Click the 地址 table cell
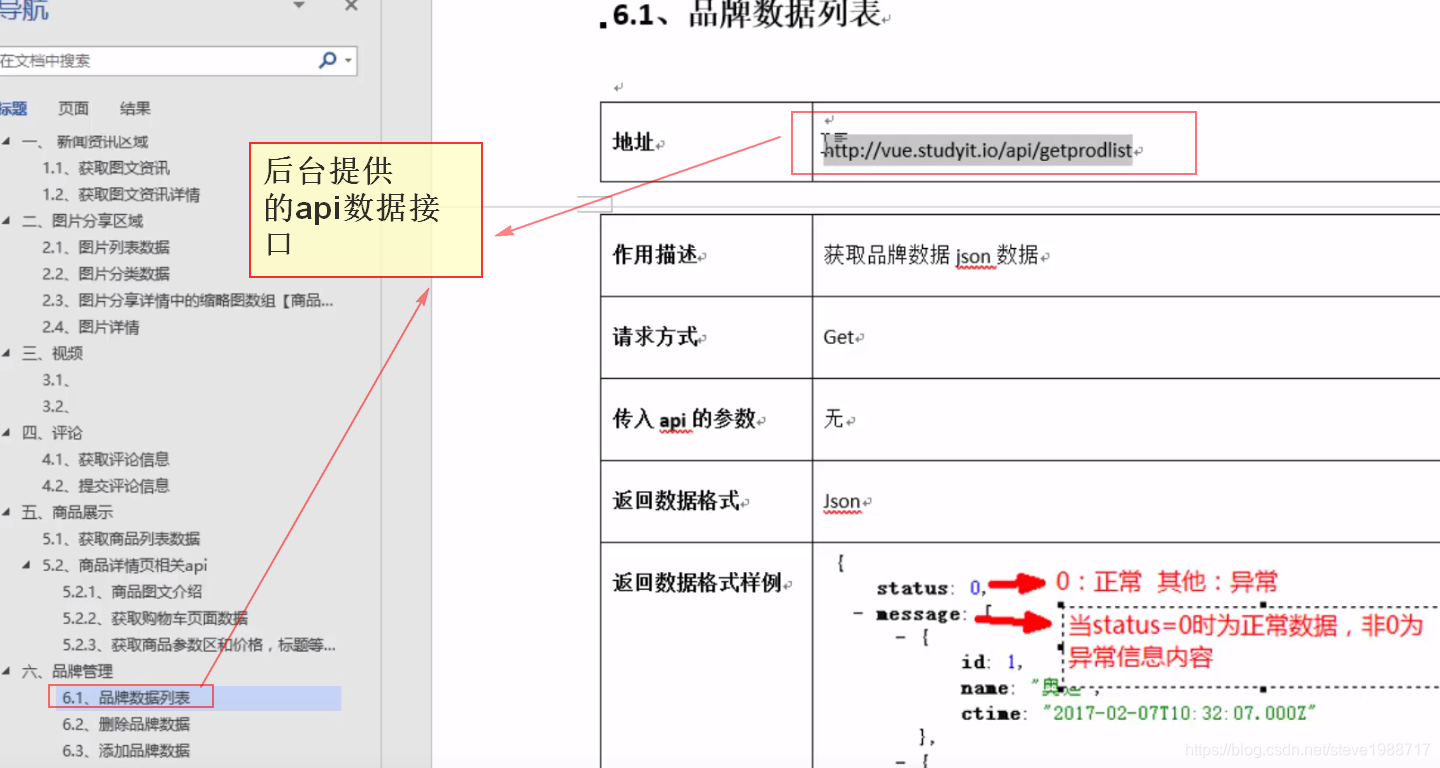 coord(706,142)
